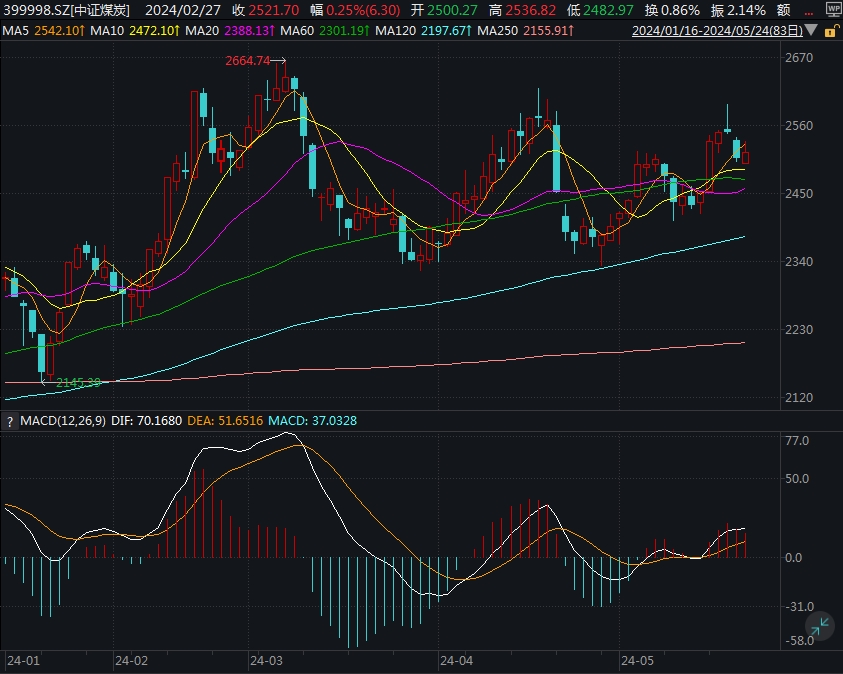
Task: Click the DEA: 51.6516 value
Action: tap(225, 421)
